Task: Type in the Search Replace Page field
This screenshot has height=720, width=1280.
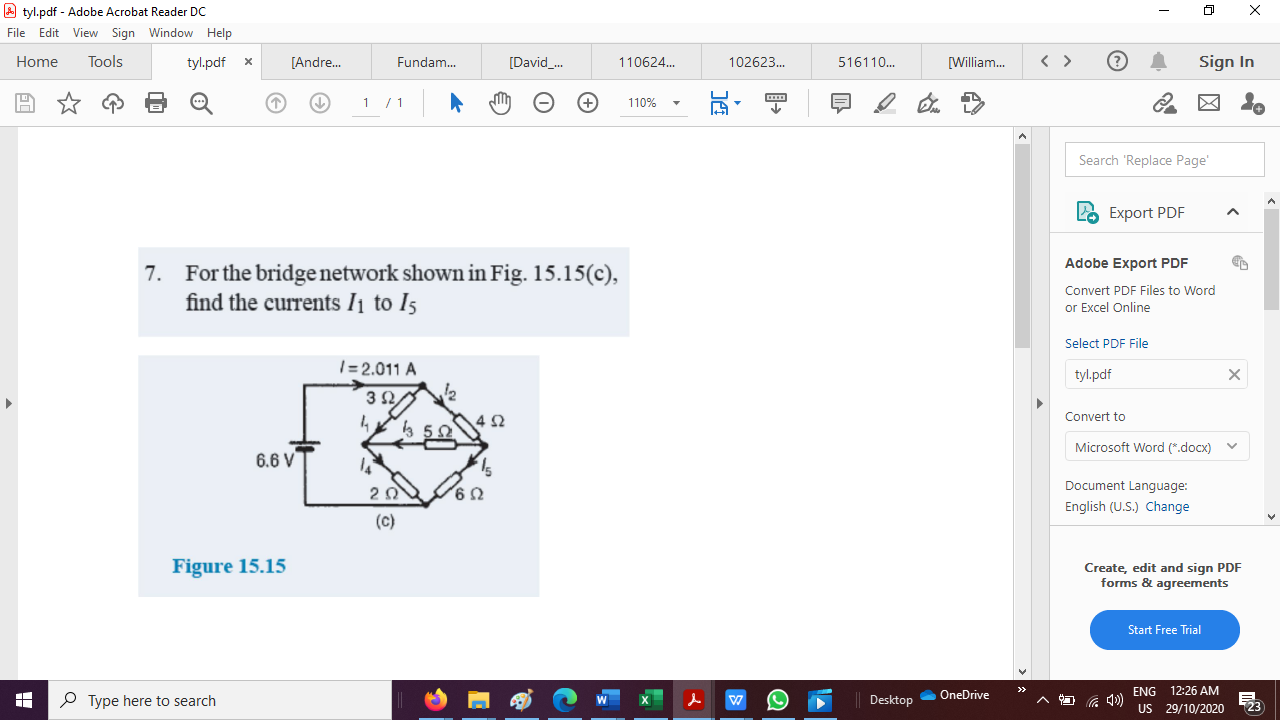Action: [1164, 159]
